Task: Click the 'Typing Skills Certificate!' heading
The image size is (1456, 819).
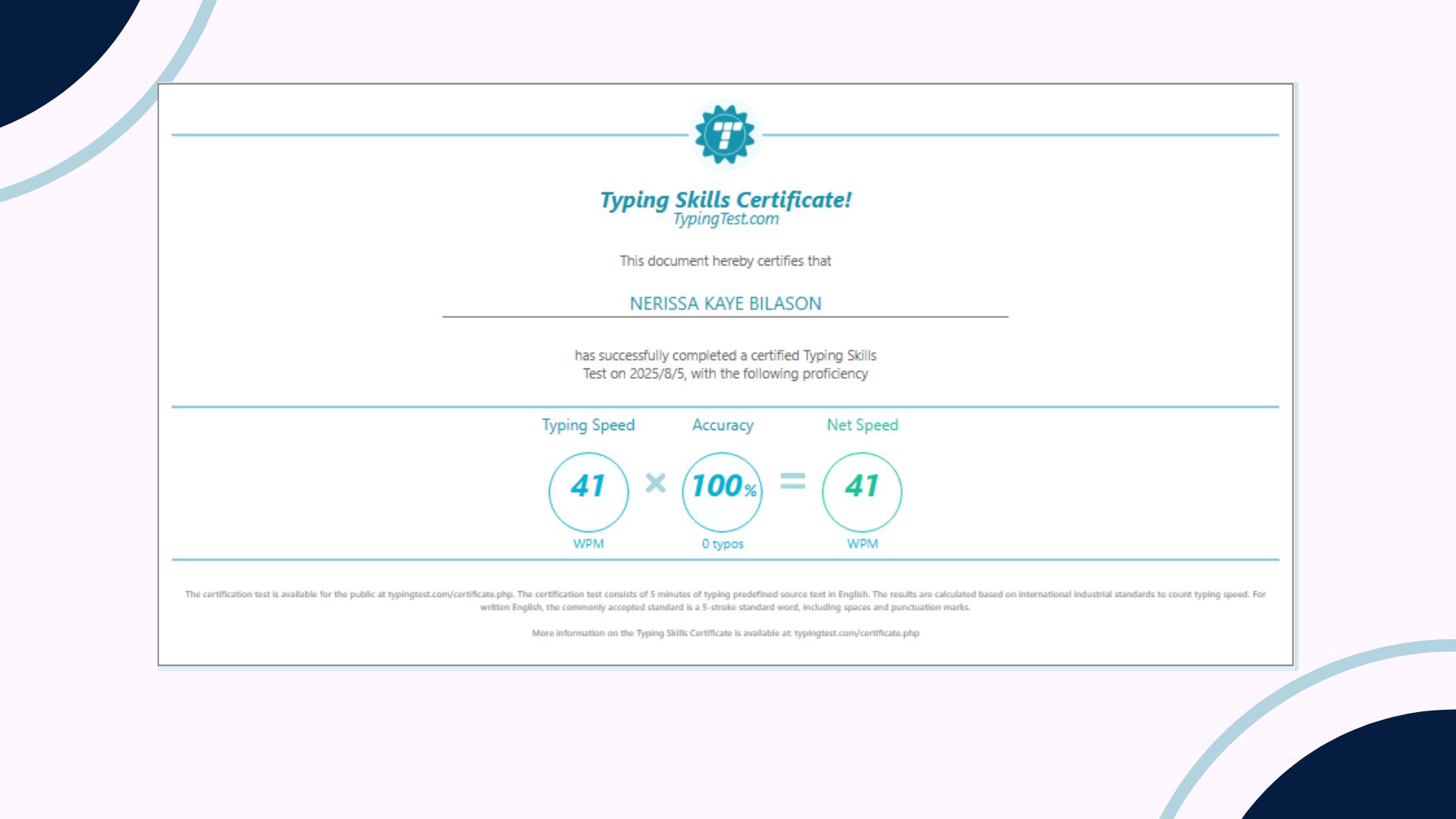Action: [726, 200]
